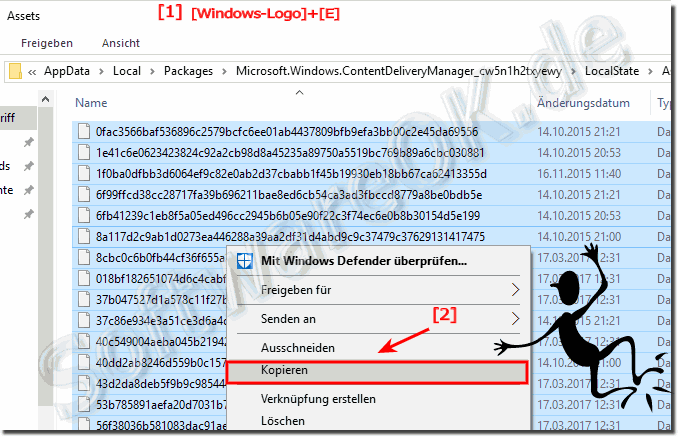678x437 pixels.
Task: Choose Mit Windows Defender überprüfen
Action: point(364,261)
